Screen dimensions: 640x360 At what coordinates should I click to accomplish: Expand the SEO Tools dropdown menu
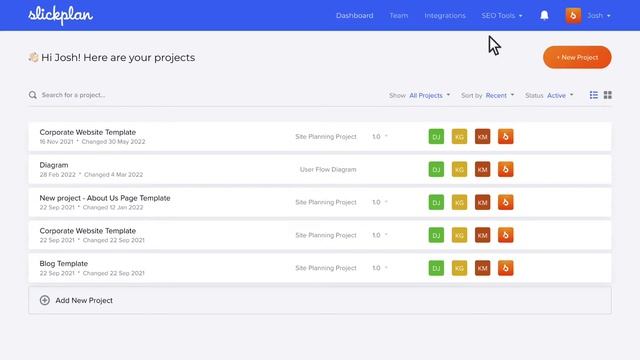pyautogui.click(x=502, y=16)
